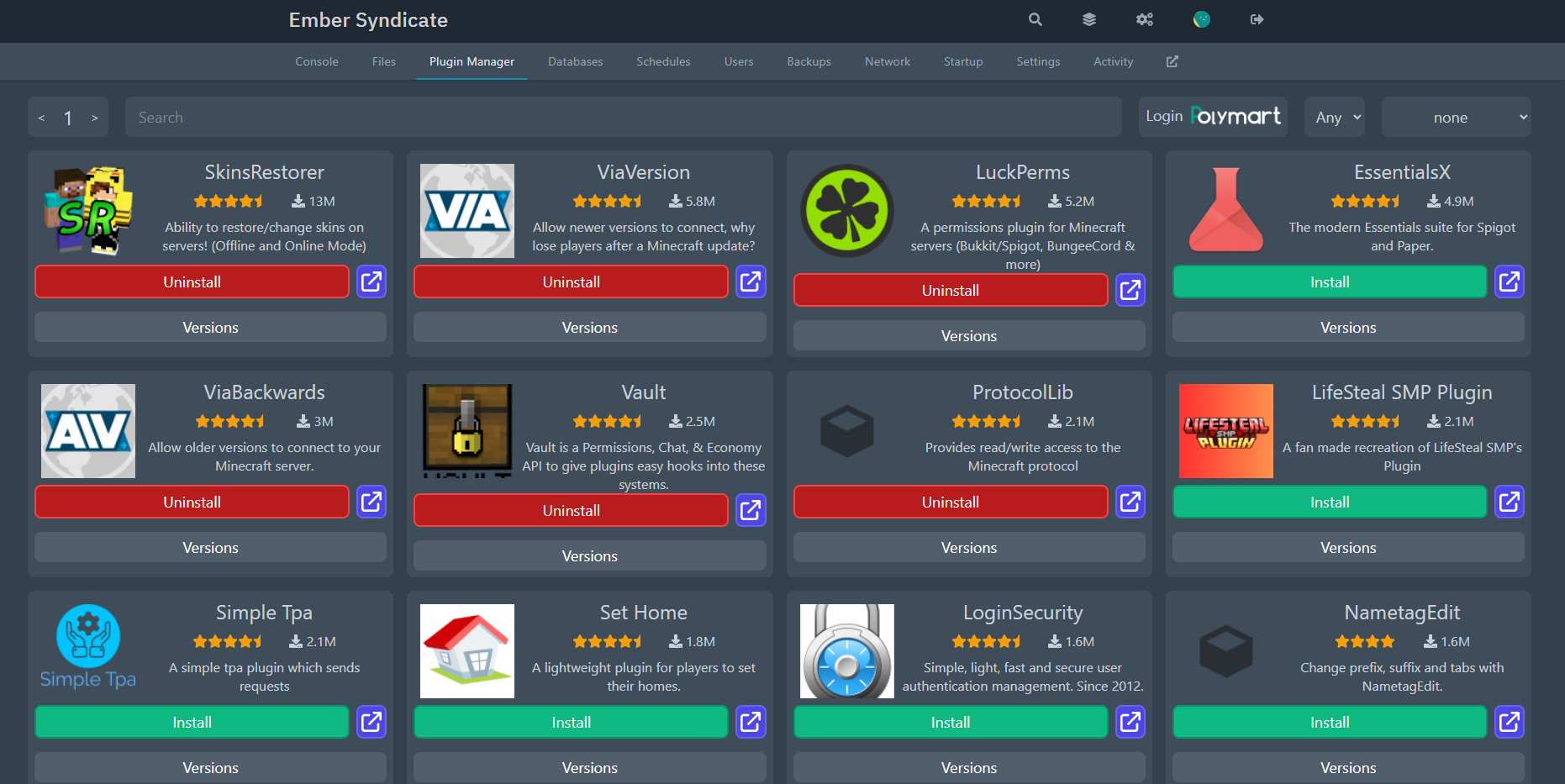The width and height of the screenshot is (1565, 784).
Task: Uninstall the LuckPerms plugin
Action: 951,290
